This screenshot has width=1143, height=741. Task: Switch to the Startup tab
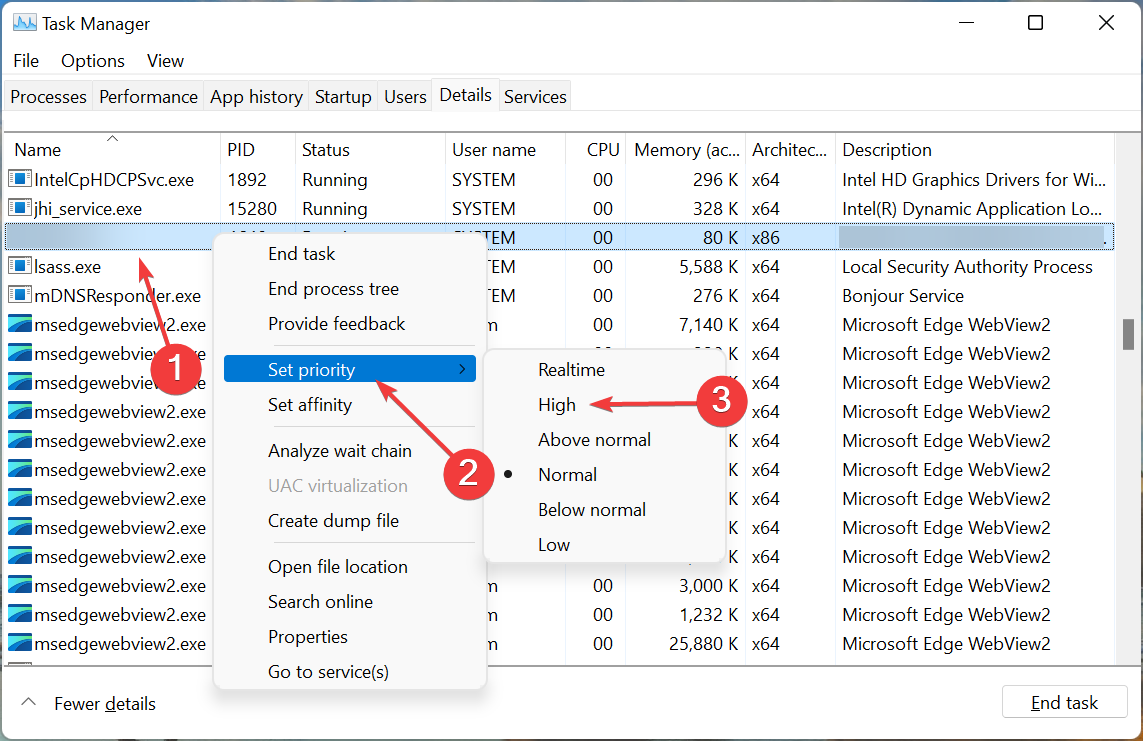tap(343, 96)
